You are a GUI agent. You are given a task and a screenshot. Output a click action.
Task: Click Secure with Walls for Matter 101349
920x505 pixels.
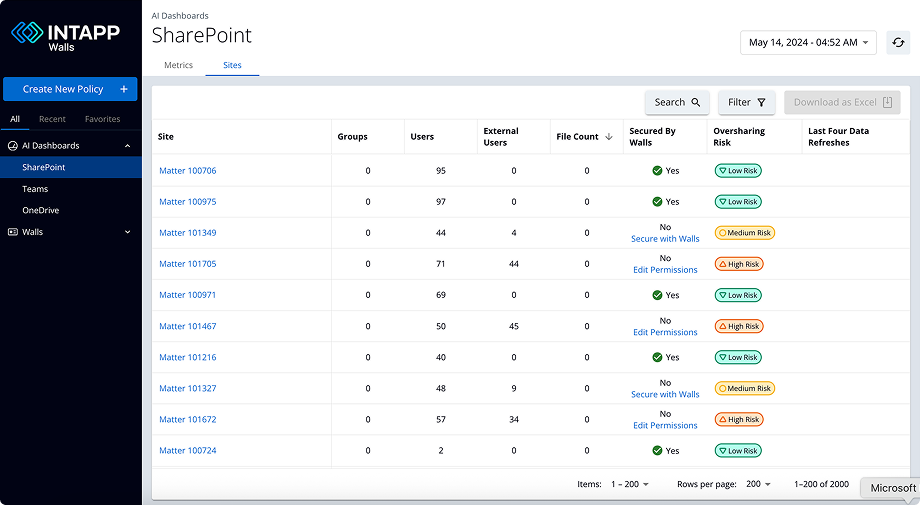tap(665, 239)
